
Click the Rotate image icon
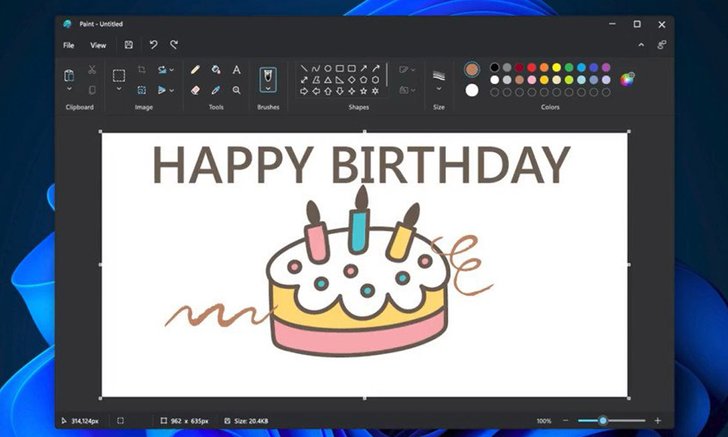click(162, 70)
